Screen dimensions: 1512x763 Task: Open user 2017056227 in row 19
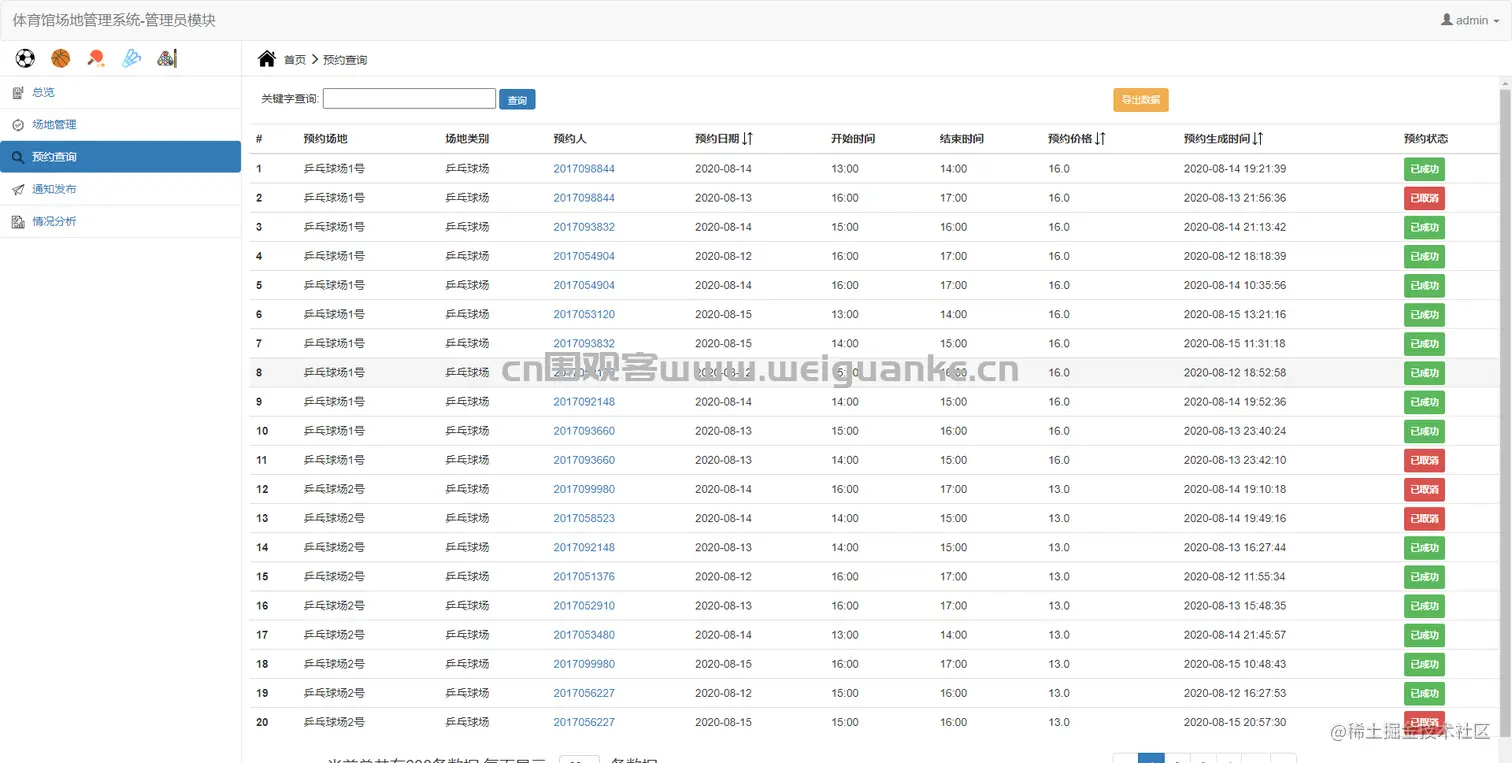[x=584, y=693]
